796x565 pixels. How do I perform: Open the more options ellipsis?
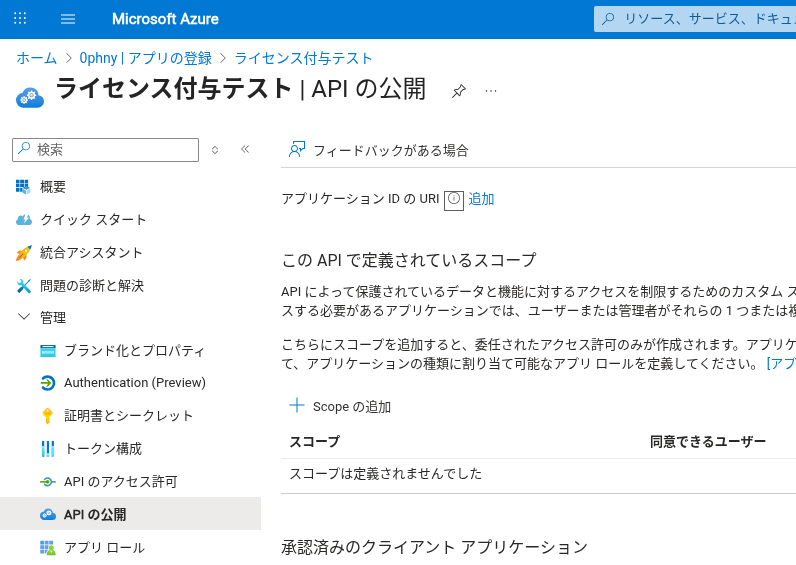[490, 91]
